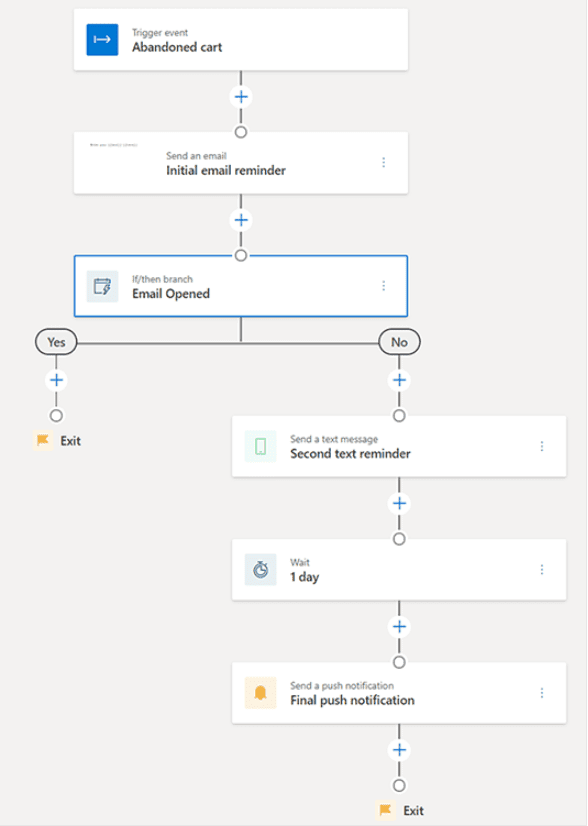Viewport: 588px width, 826px height.
Task: Click the text message phone icon
Action: [x=260, y=446]
